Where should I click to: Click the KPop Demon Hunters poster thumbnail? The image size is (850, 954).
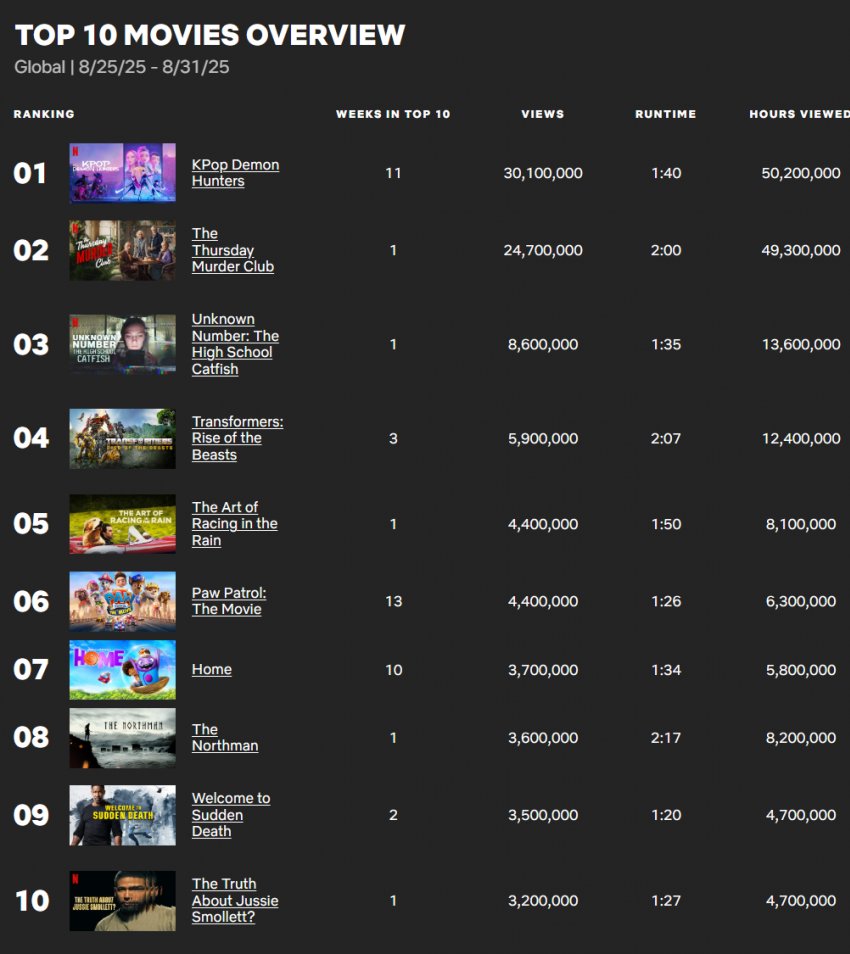[122, 173]
